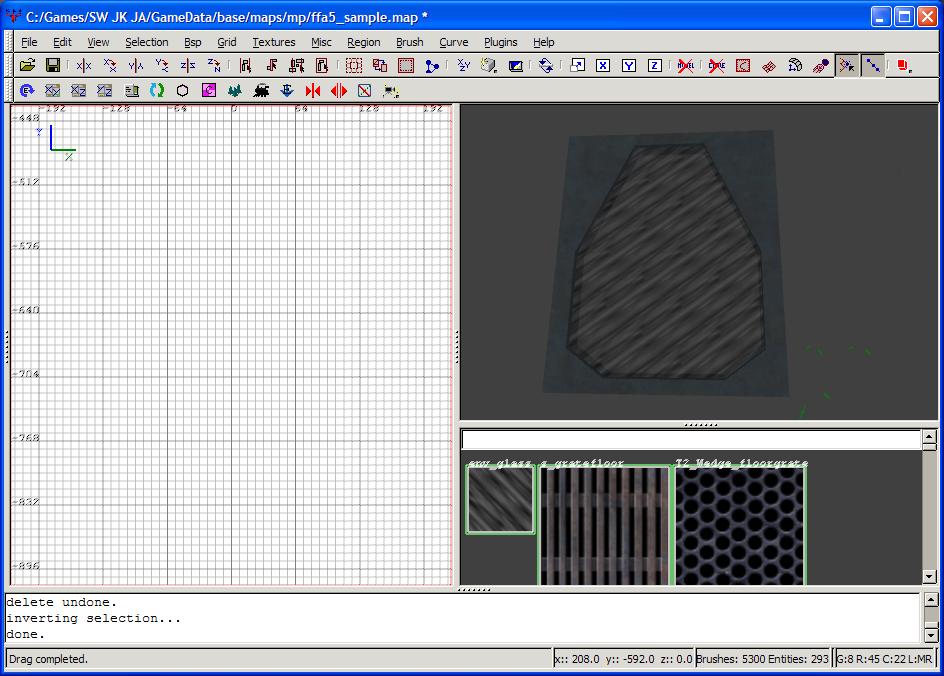Click the purple comet-shaped icon
This screenshot has height=676, width=944.
point(821,65)
